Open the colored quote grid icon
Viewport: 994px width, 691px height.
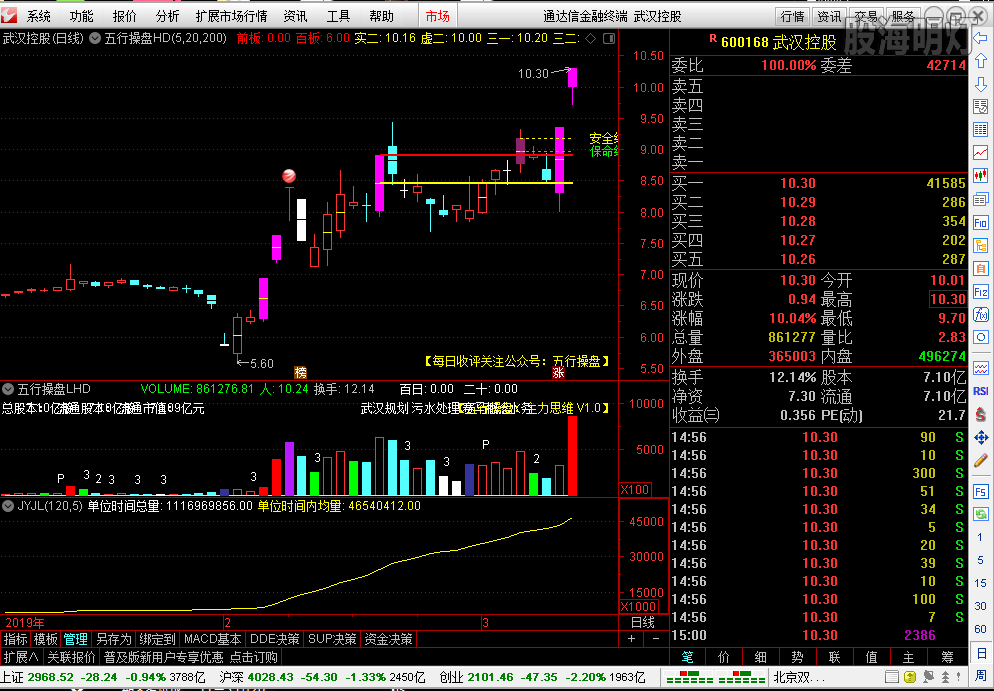coord(981,129)
